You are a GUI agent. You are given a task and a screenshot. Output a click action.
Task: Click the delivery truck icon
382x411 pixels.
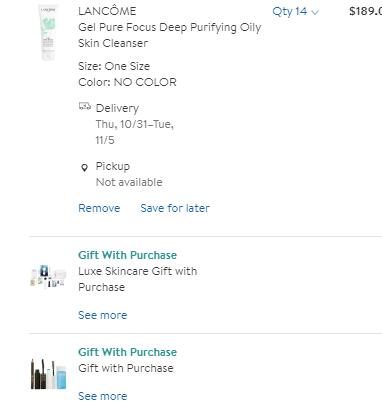[85, 106]
